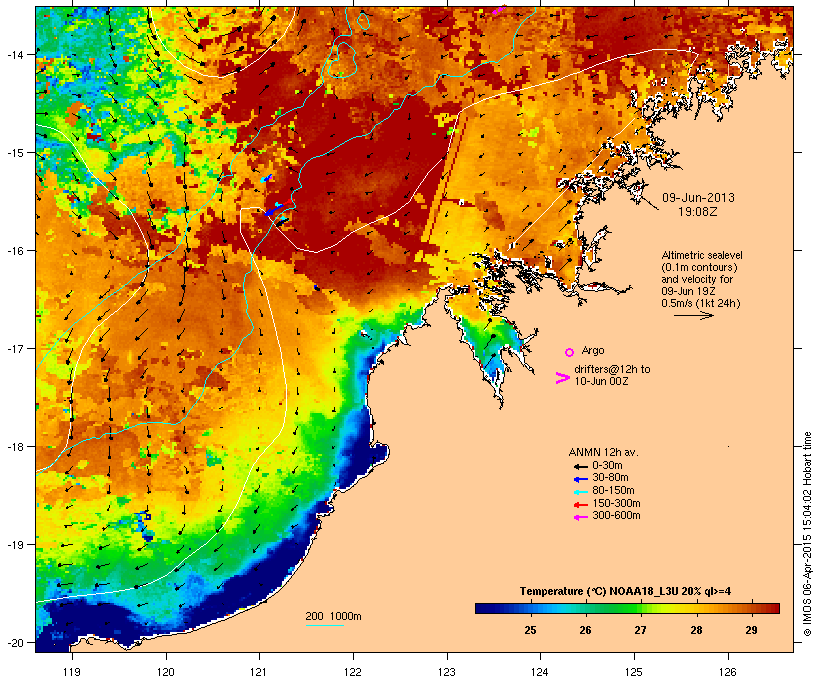Click the '150-300m' depth label
This screenshot has width=820, height=680.
click(616, 503)
